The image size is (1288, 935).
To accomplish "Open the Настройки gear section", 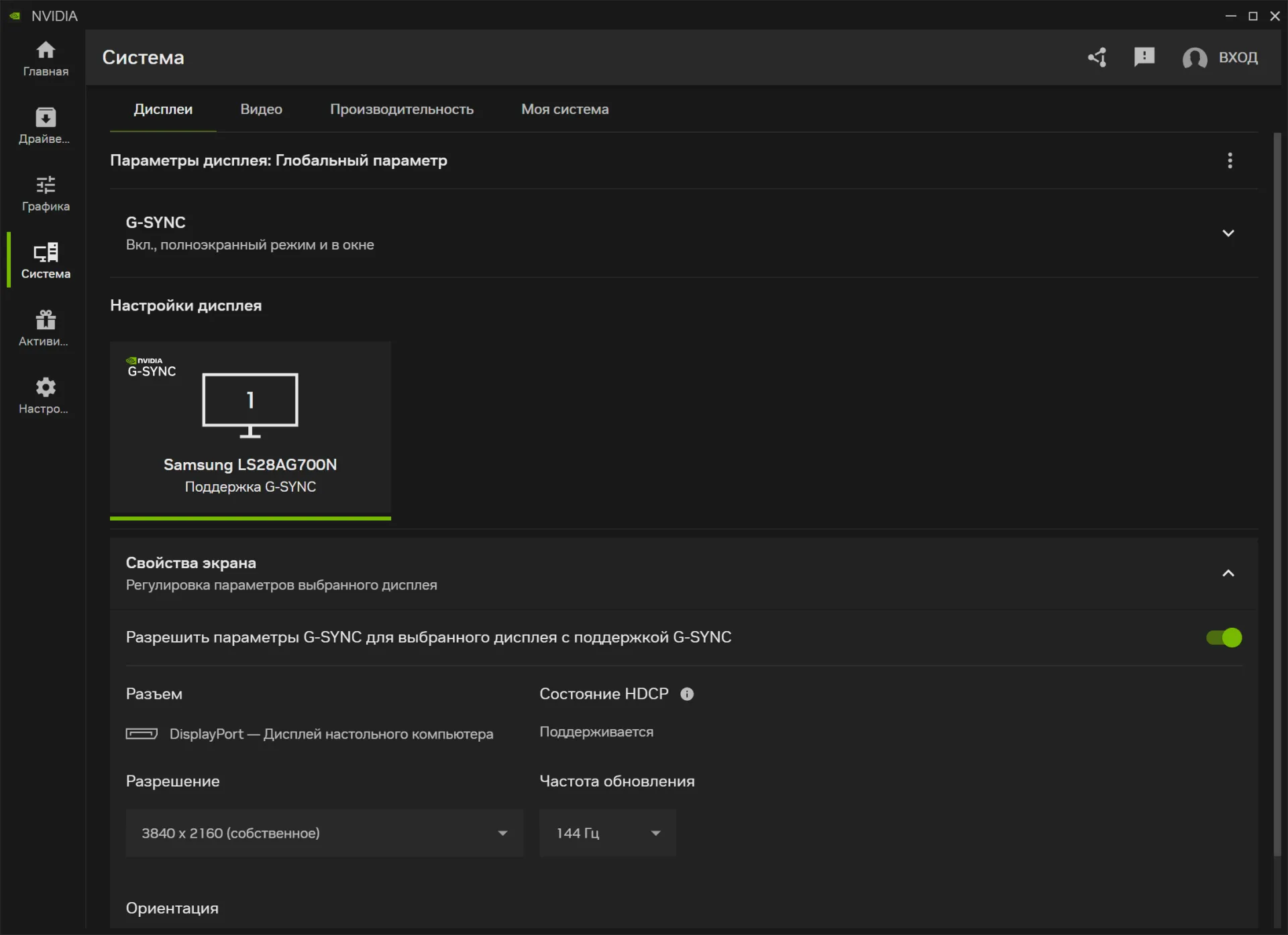I will 46,396.
